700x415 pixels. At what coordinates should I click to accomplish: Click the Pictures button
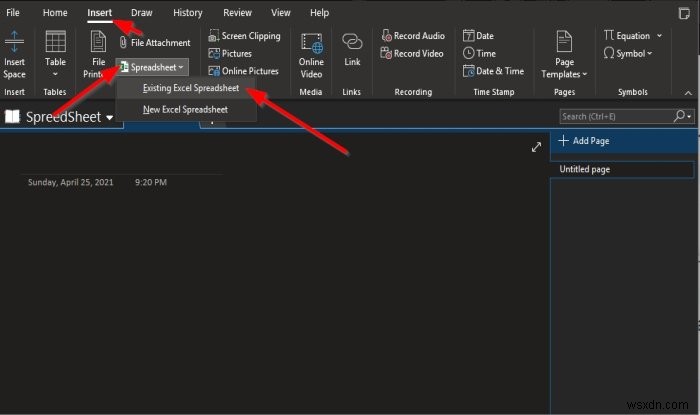(230, 54)
